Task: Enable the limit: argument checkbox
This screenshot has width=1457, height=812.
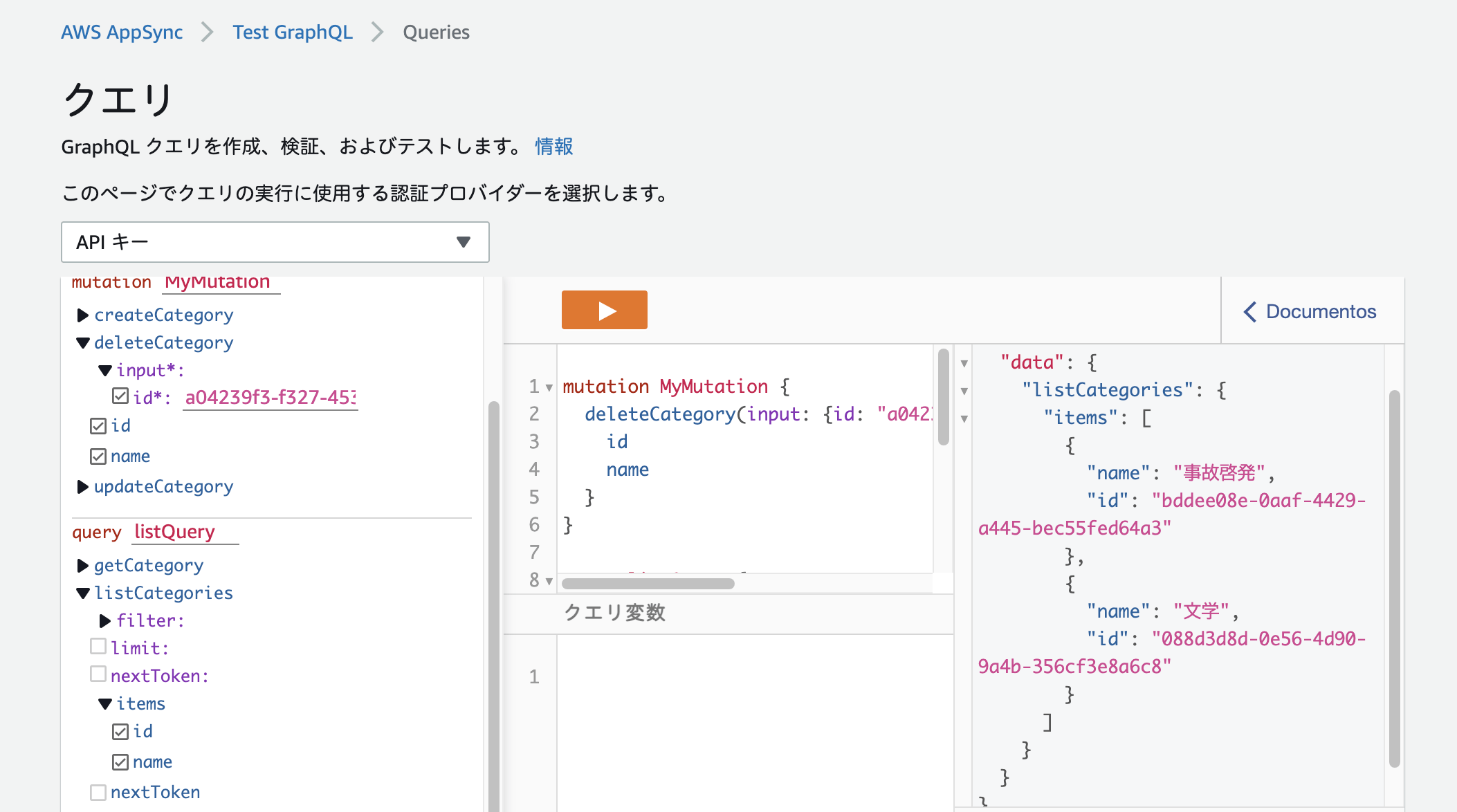Action: pyautogui.click(x=98, y=647)
